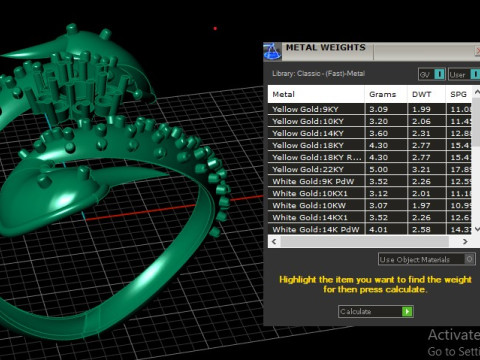
Task: Click the vertical scrollbar thumb
Action: click(476, 122)
